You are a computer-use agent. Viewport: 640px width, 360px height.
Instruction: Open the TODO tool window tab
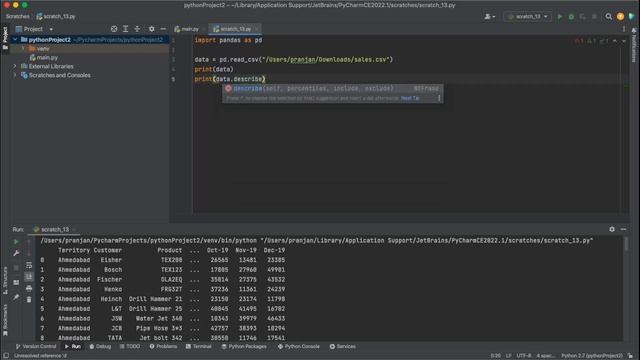click(130, 347)
